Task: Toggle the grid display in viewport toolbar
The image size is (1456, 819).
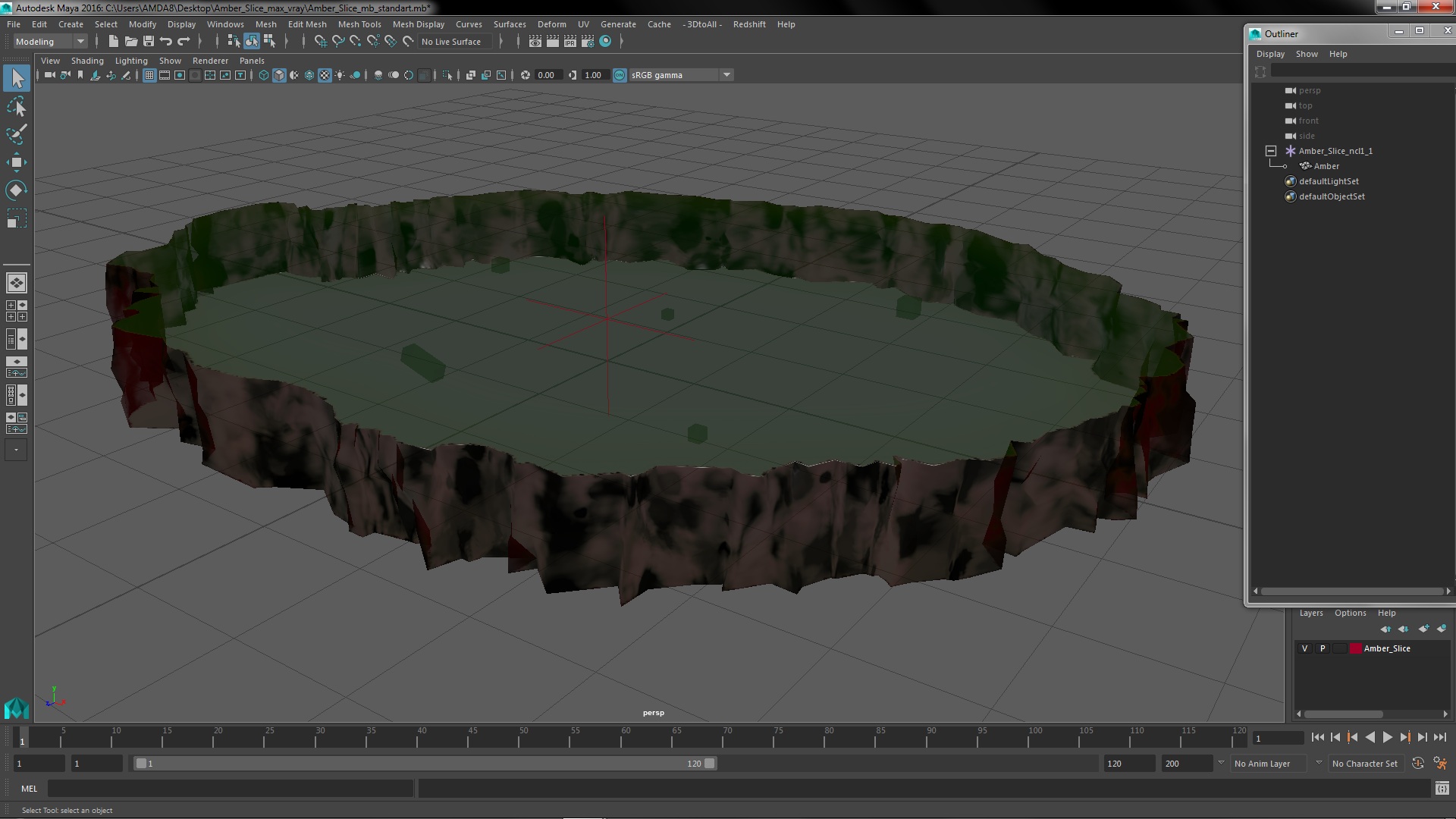Action: [149, 75]
